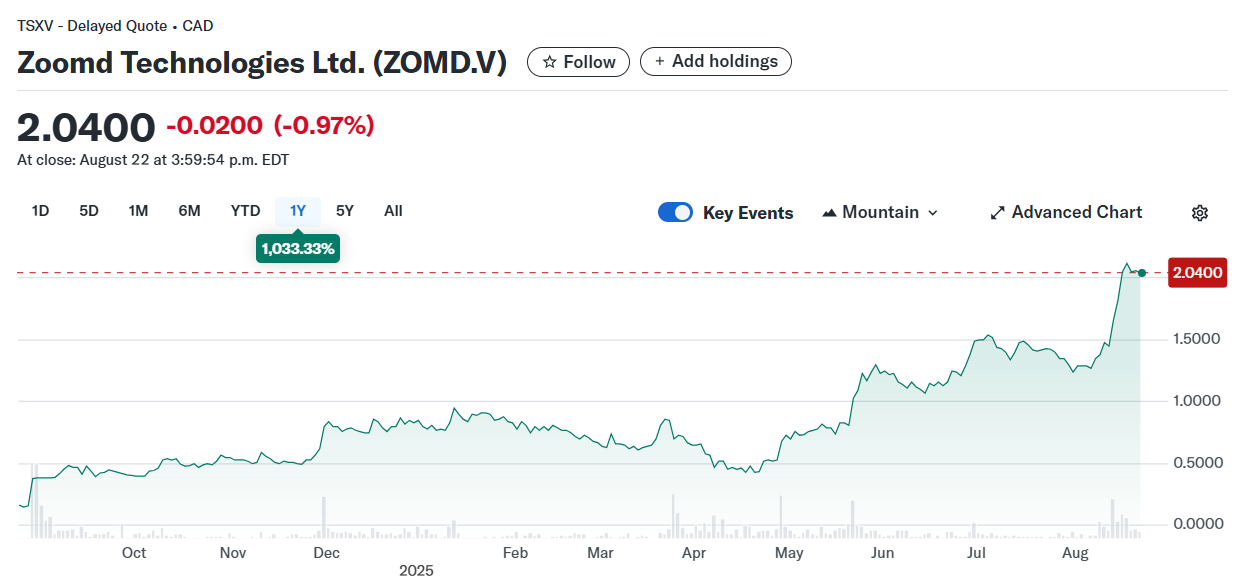Click the Advanced Chart link
Viewport: 1248px width, 578px height.
[1066, 213]
